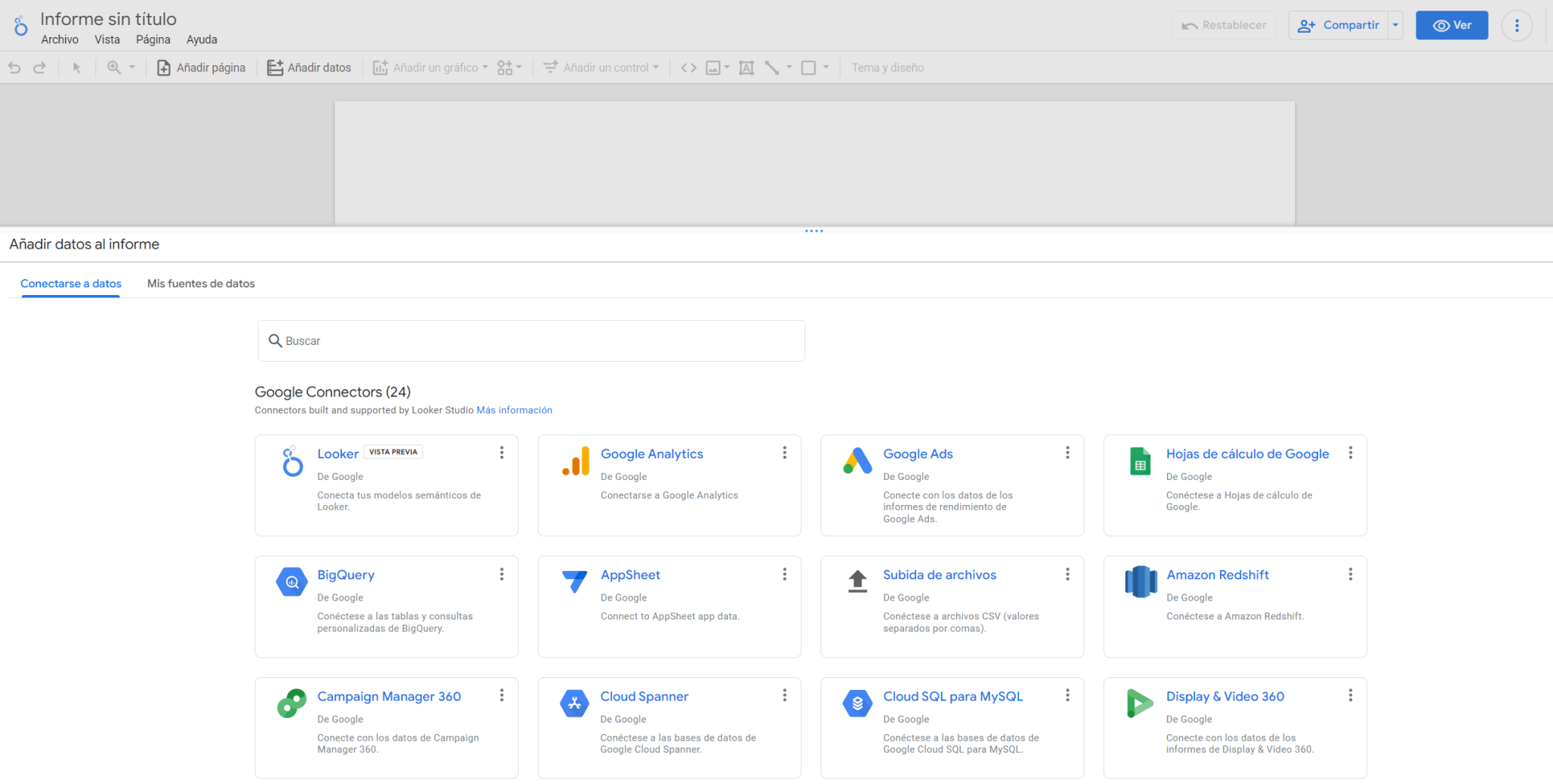Viewport: 1553px width, 784px height.
Task: Click the redo arrow icon
Action: coord(39,67)
